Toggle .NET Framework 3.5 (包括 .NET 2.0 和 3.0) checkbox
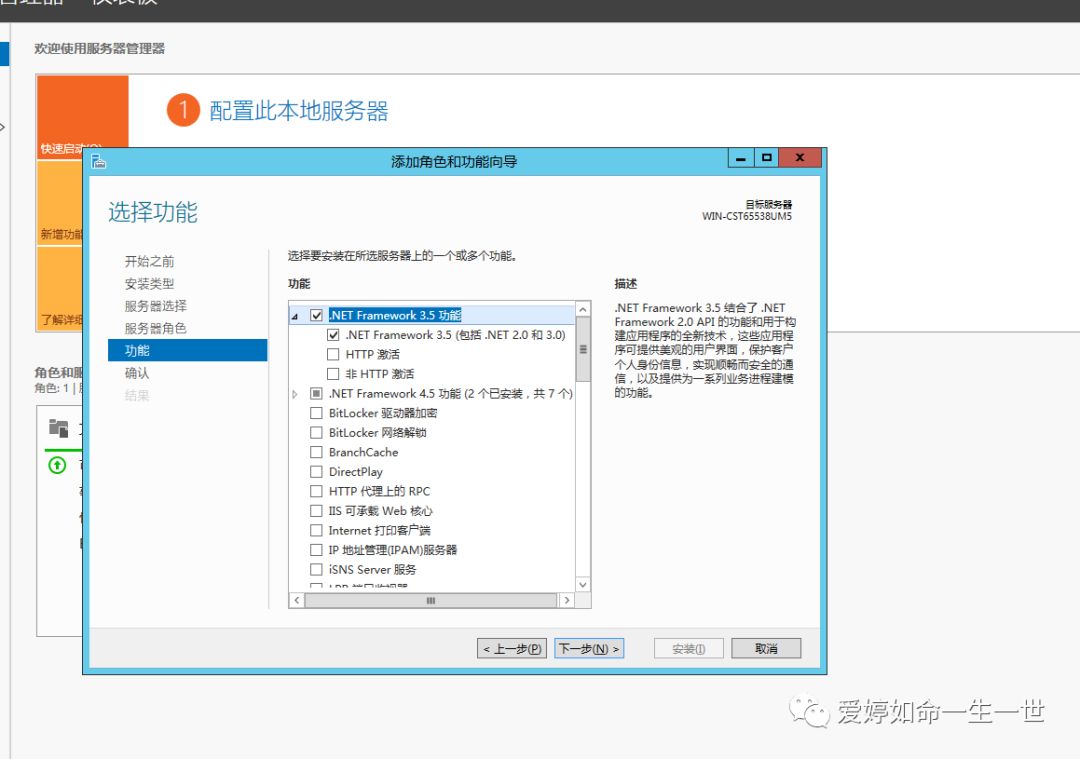This screenshot has width=1080, height=759. click(333, 335)
